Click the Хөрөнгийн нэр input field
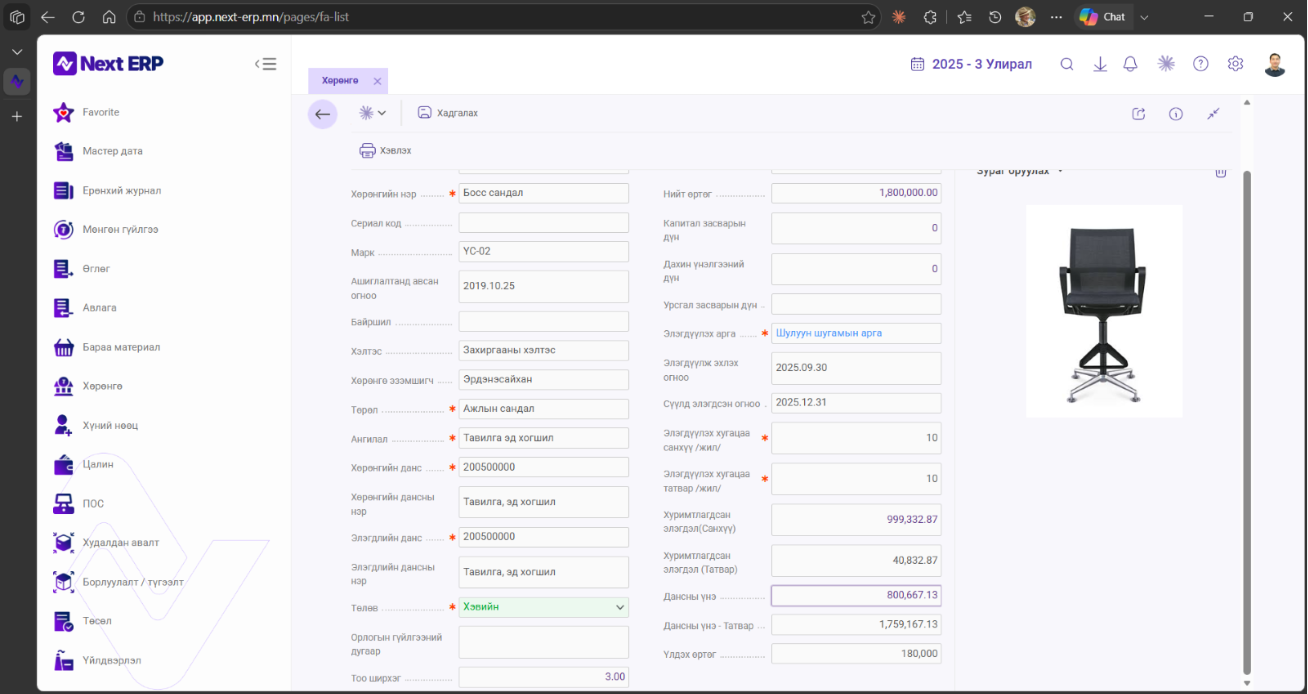The image size is (1308, 694). click(544, 193)
